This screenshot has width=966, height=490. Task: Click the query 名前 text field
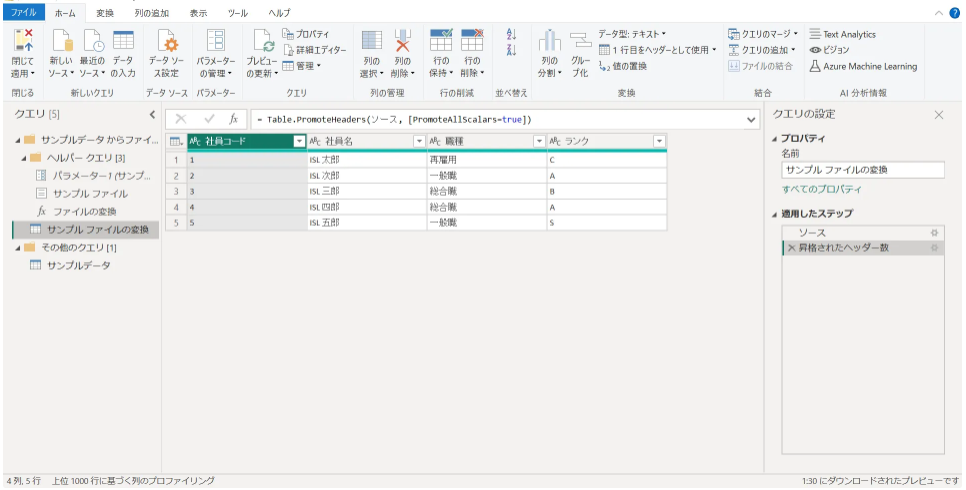862,170
